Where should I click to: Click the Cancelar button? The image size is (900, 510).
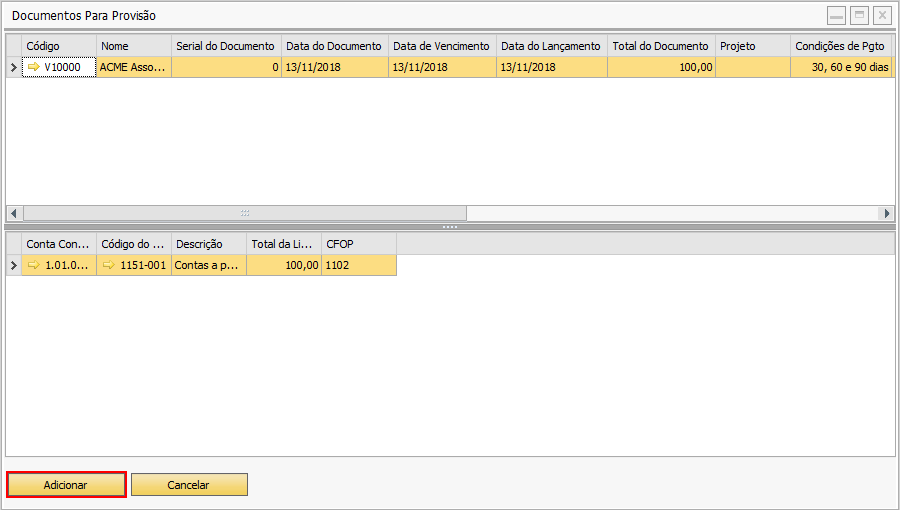coord(189,485)
